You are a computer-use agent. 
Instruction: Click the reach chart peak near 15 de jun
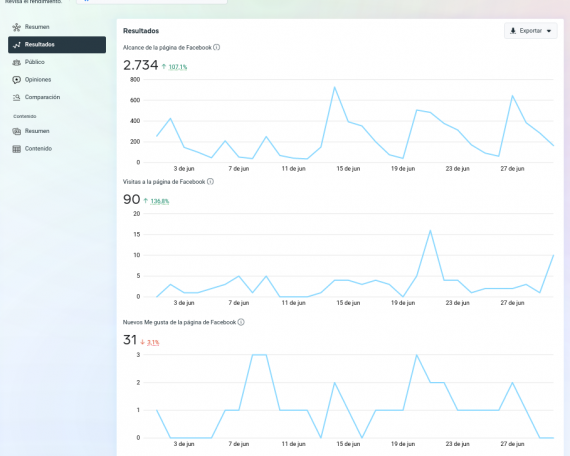point(334,88)
